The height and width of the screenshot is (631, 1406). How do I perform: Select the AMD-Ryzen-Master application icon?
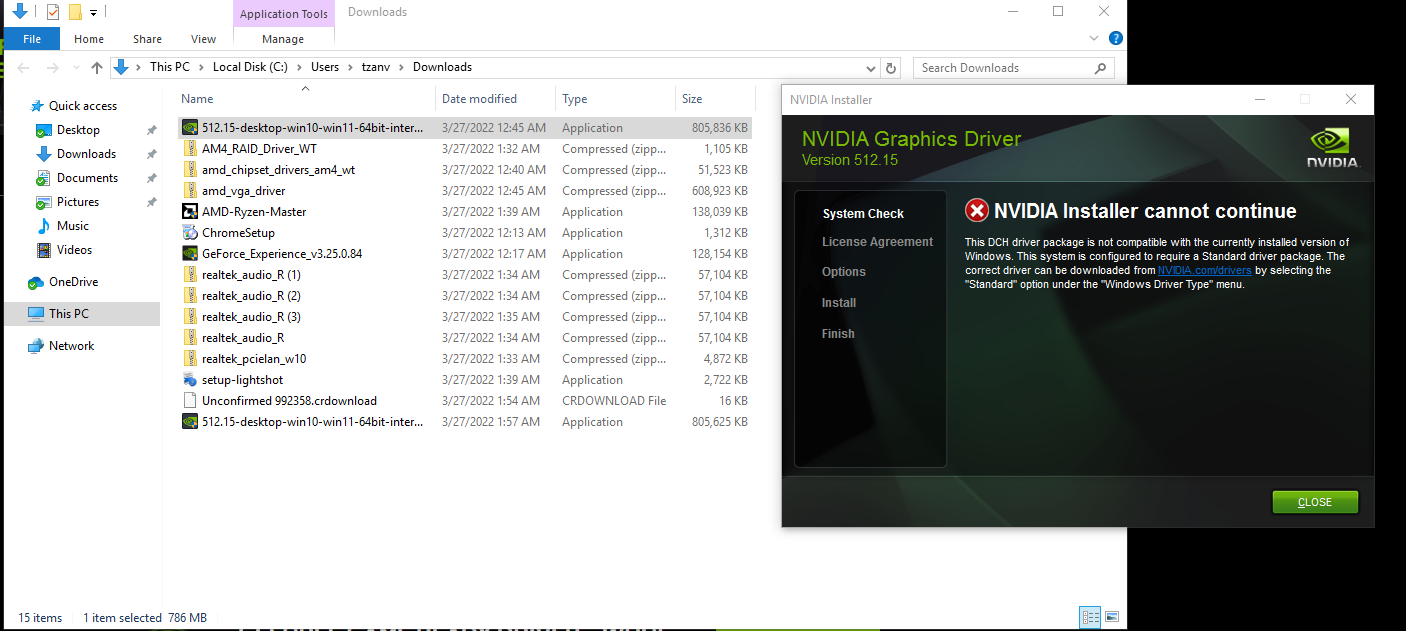pos(190,212)
